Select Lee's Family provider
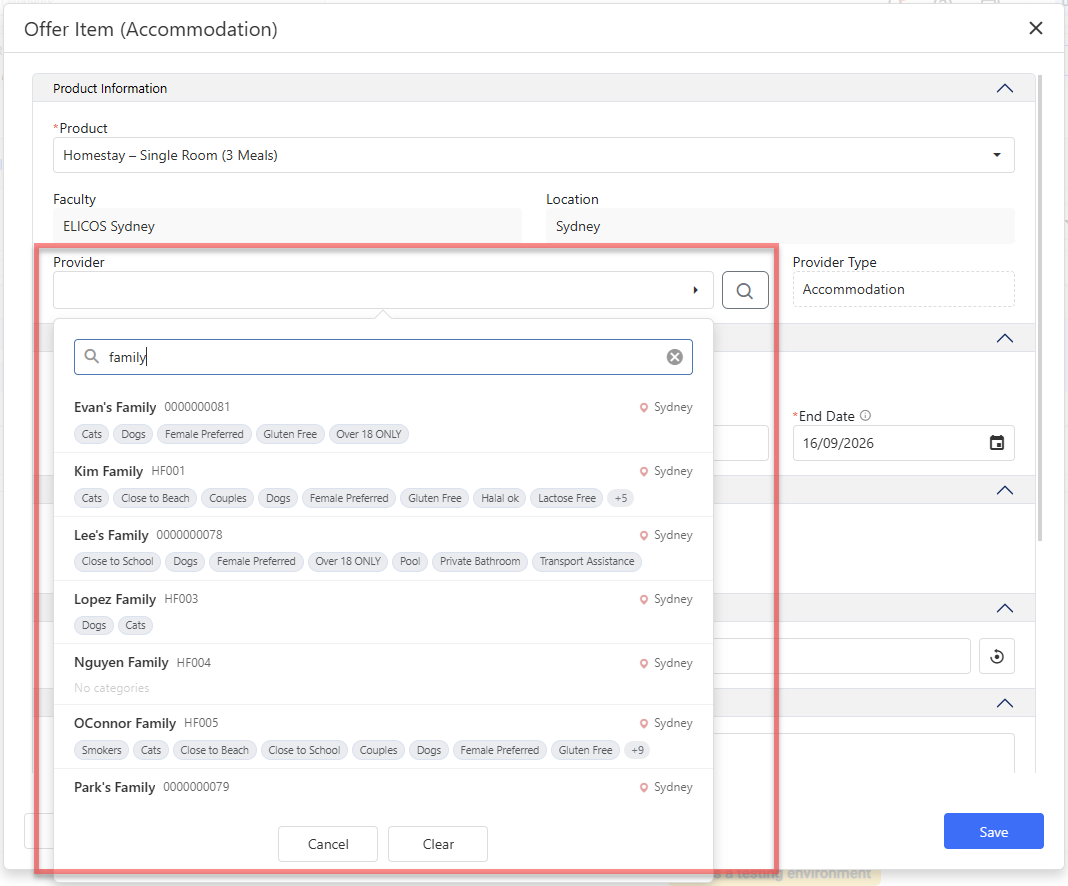 [383, 548]
